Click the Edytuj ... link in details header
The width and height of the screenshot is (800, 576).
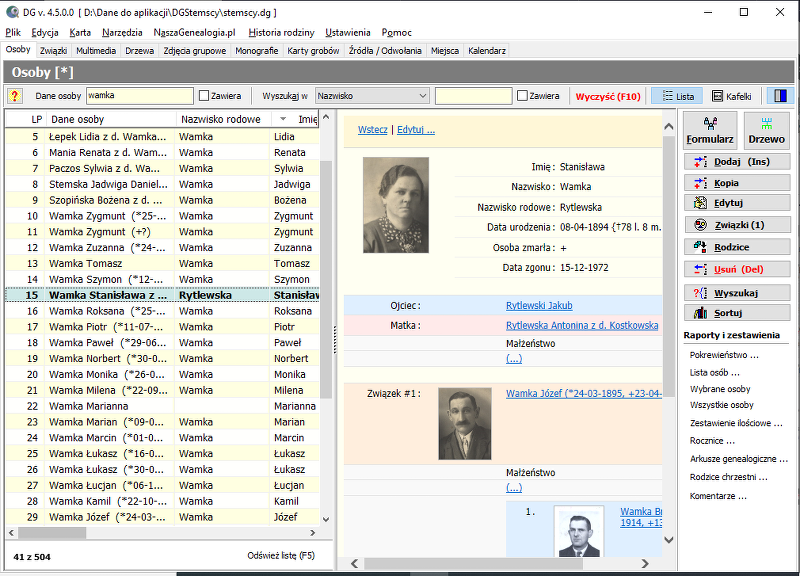(416, 130)
